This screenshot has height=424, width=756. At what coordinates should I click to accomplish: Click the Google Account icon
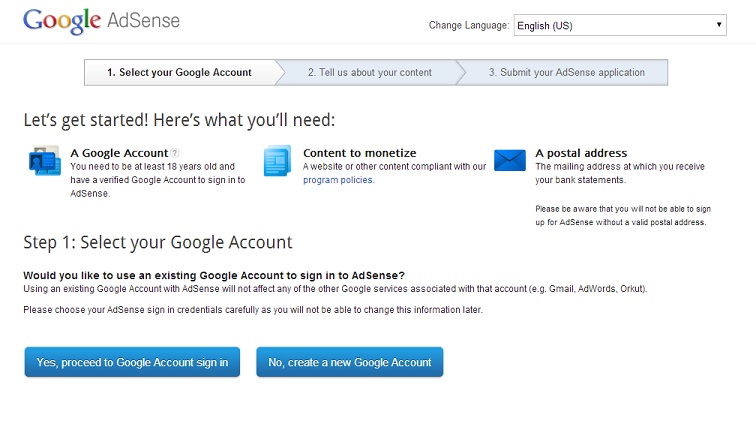[x=45, y=161]
